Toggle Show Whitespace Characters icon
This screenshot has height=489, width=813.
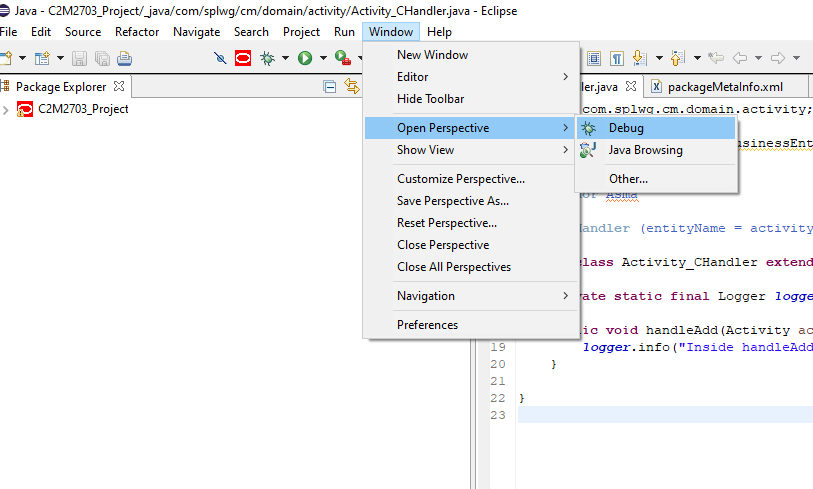click(616, 58)
